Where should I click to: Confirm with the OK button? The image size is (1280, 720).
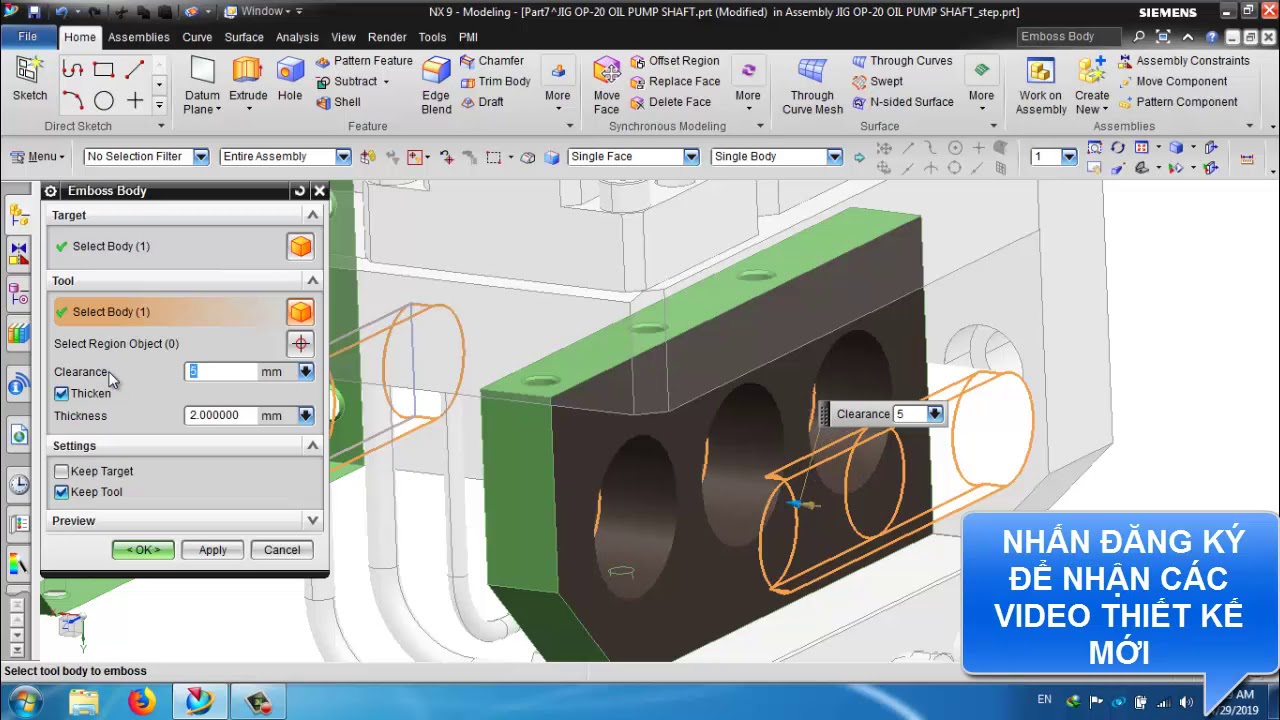coord(143,550)
